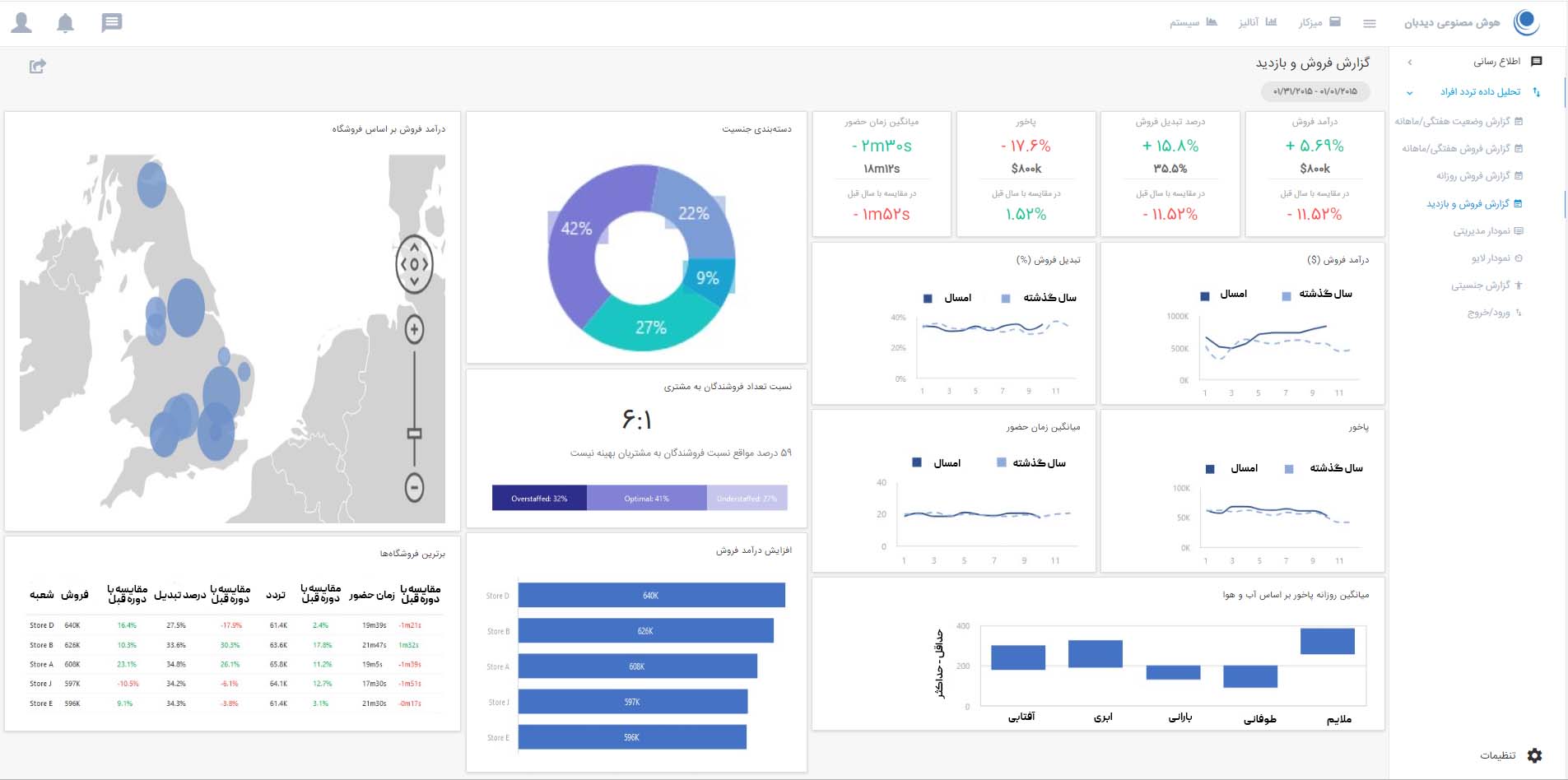
Task: Toggle امسال legend in میانگین زمان حضور chart
Action: pyautogui.click(x=938, y=463)
